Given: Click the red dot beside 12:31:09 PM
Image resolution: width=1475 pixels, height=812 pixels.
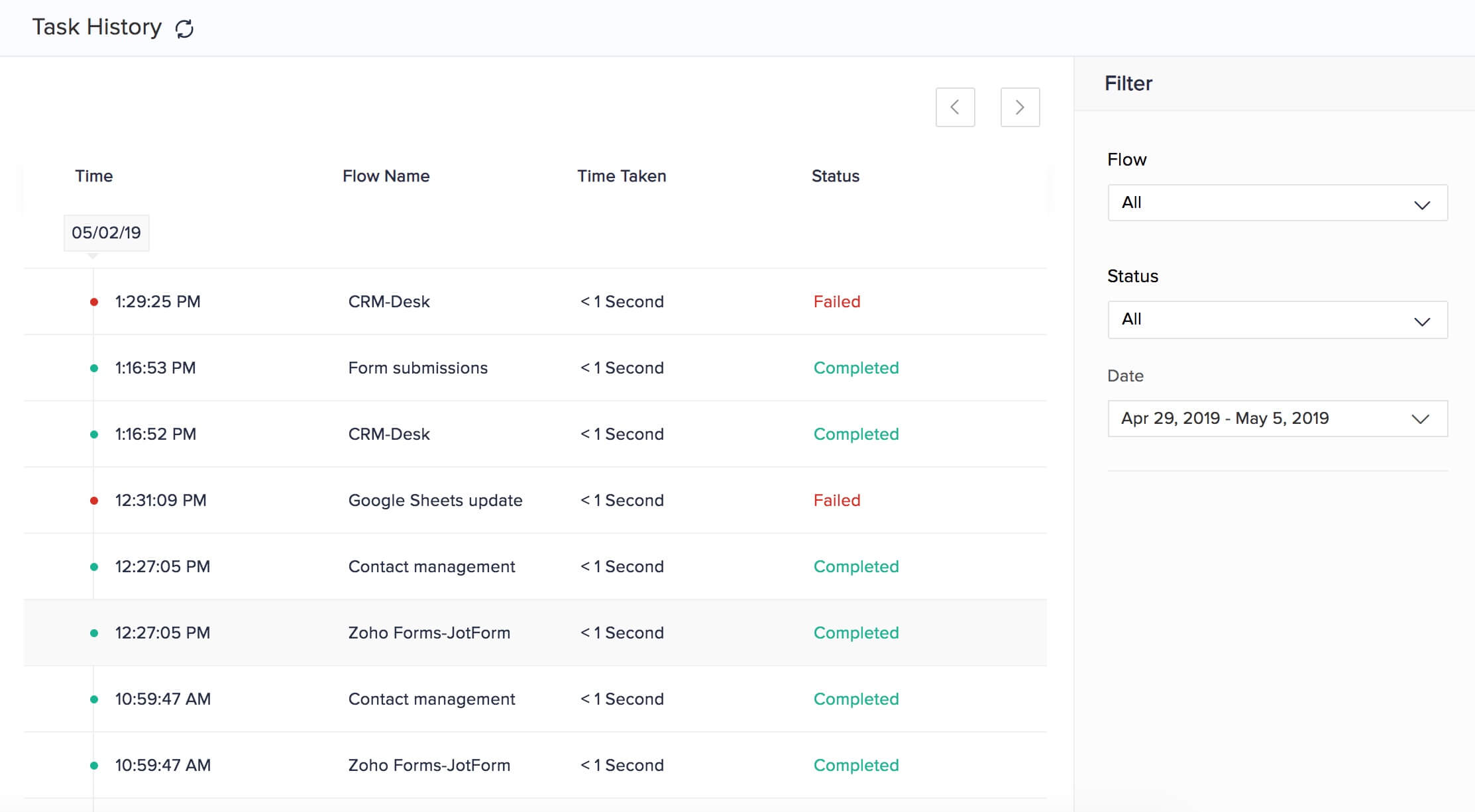Looking at the screenshot, I should (x=94, y=501).
